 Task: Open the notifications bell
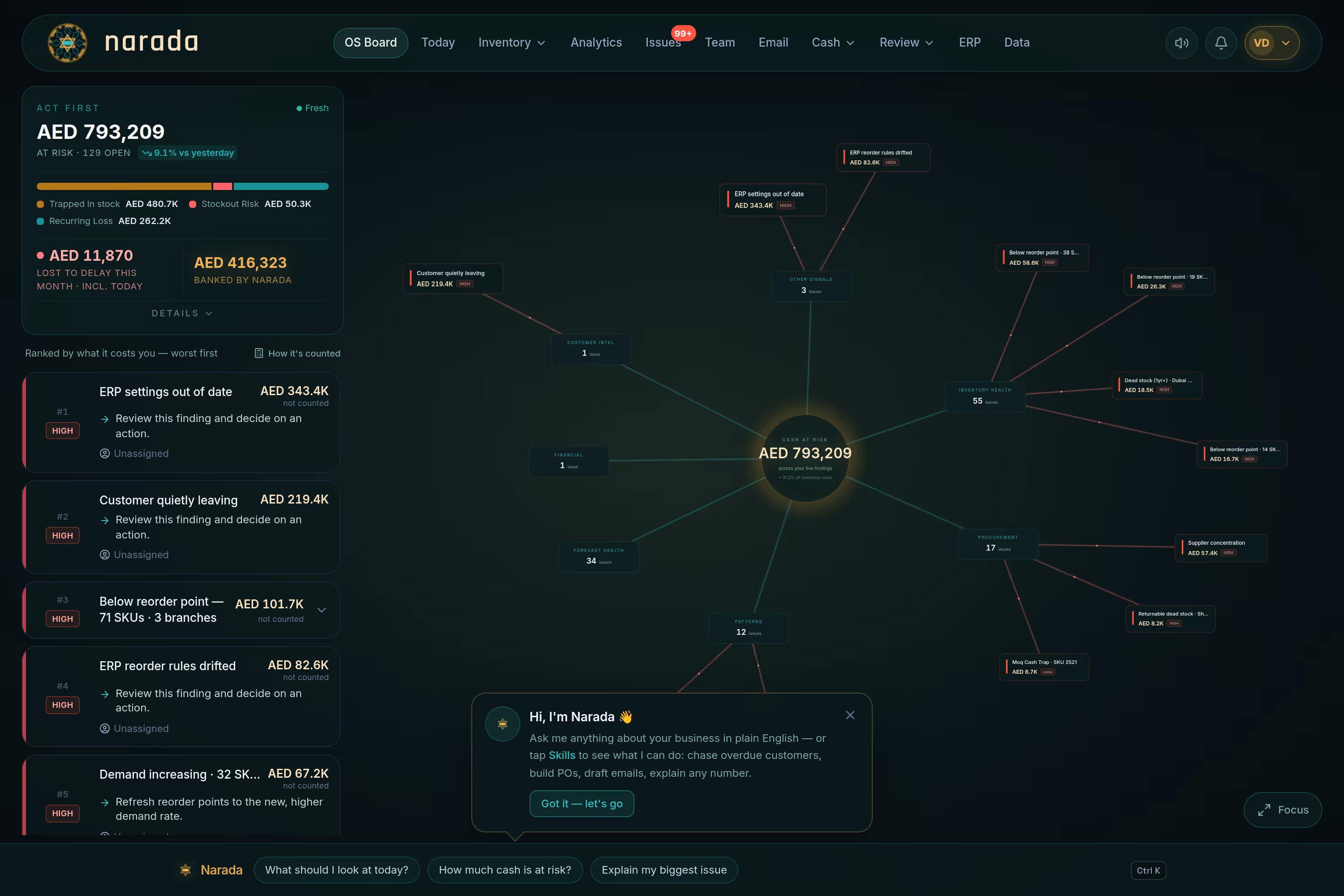(1220, 43)
